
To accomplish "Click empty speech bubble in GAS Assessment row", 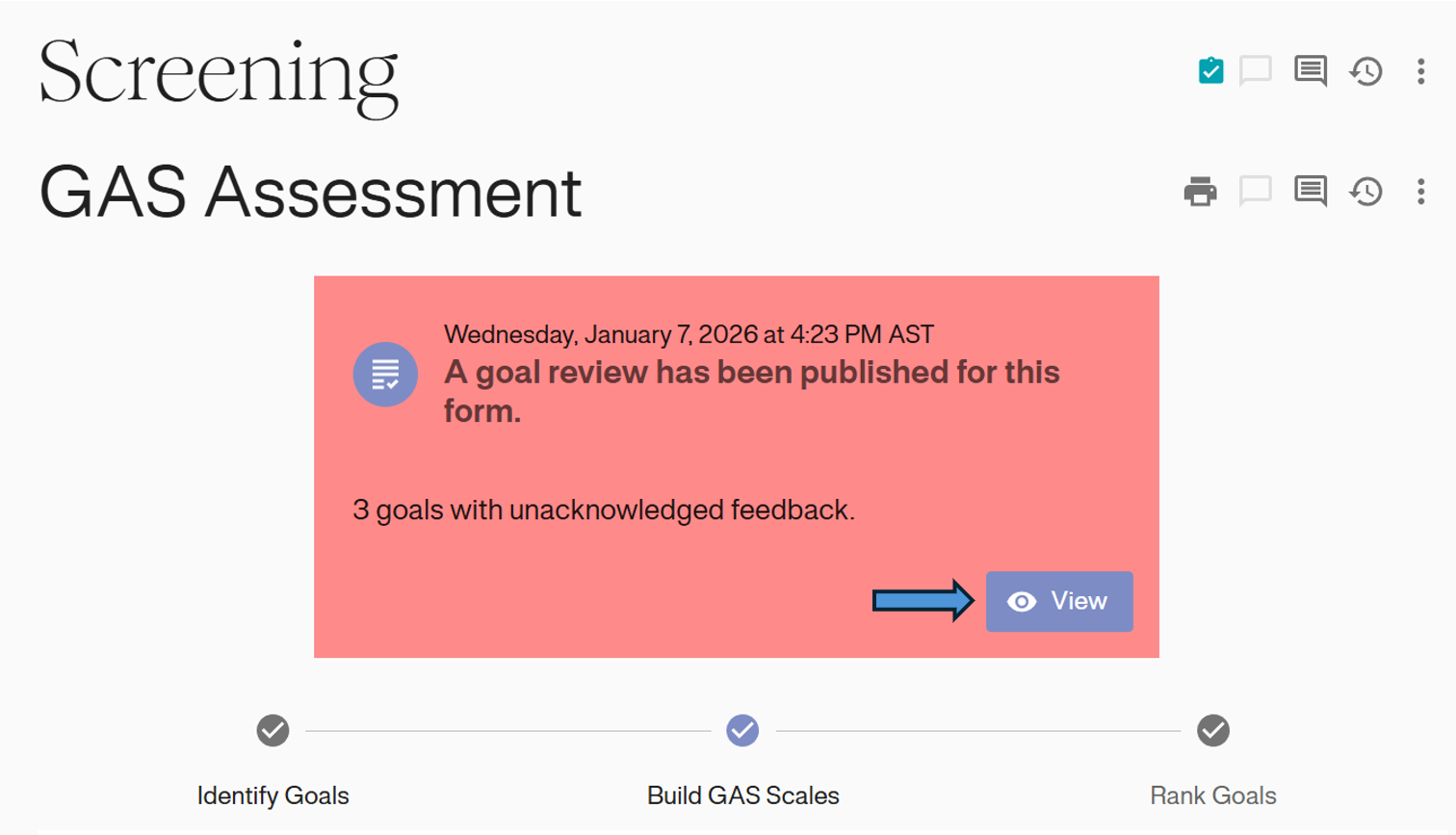I will pos(1255,191).
